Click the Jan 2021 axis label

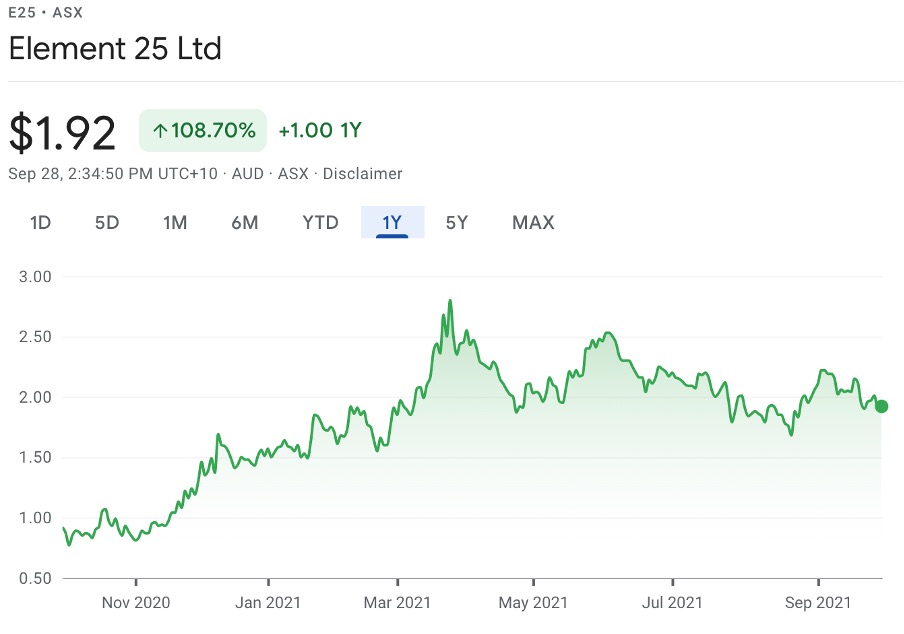(x=268, y=603)
